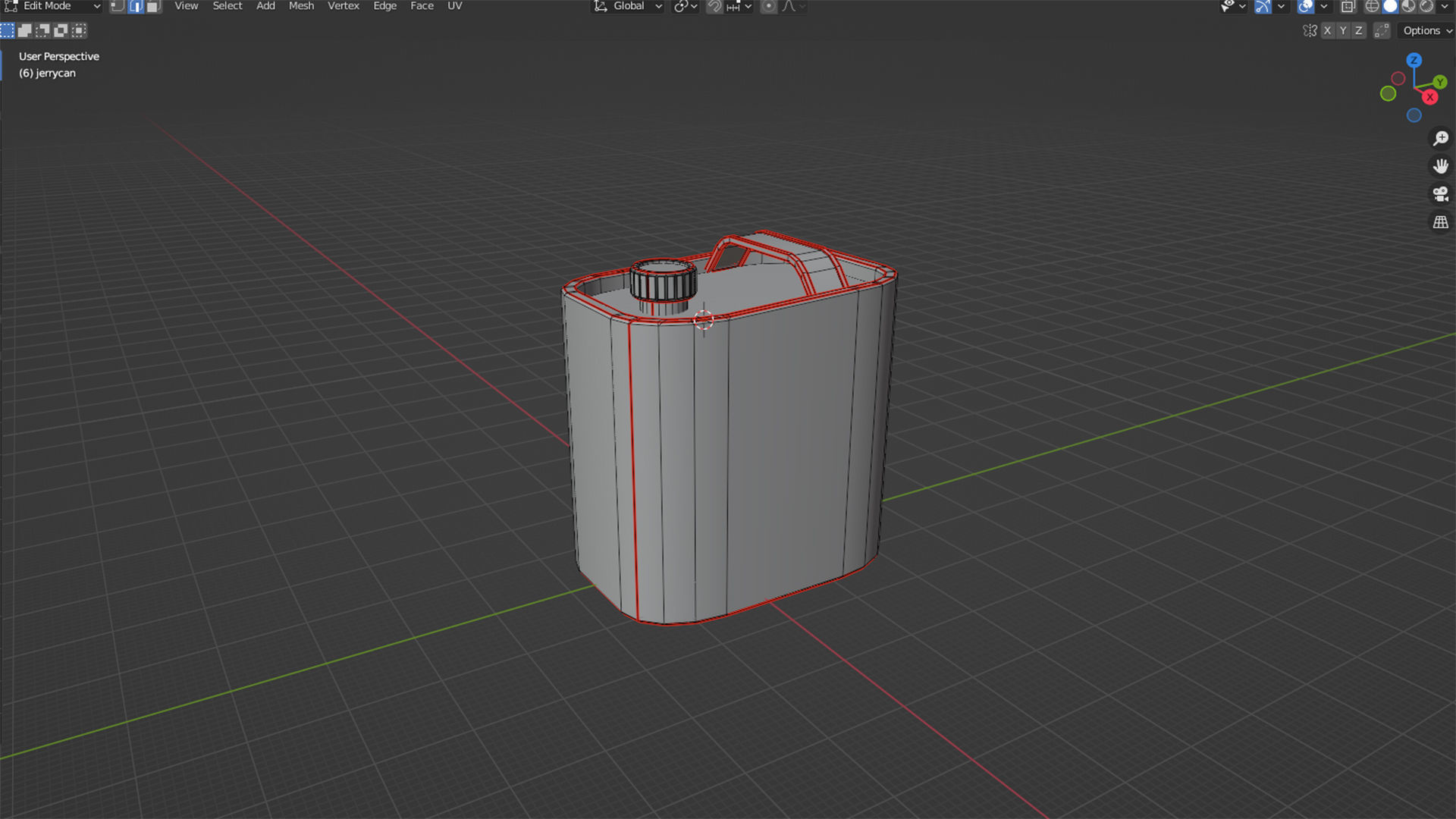Click the mesh symmetry butterfly icon
This screenshot has height=819, width=1456.
click(x=1310, y=30)
